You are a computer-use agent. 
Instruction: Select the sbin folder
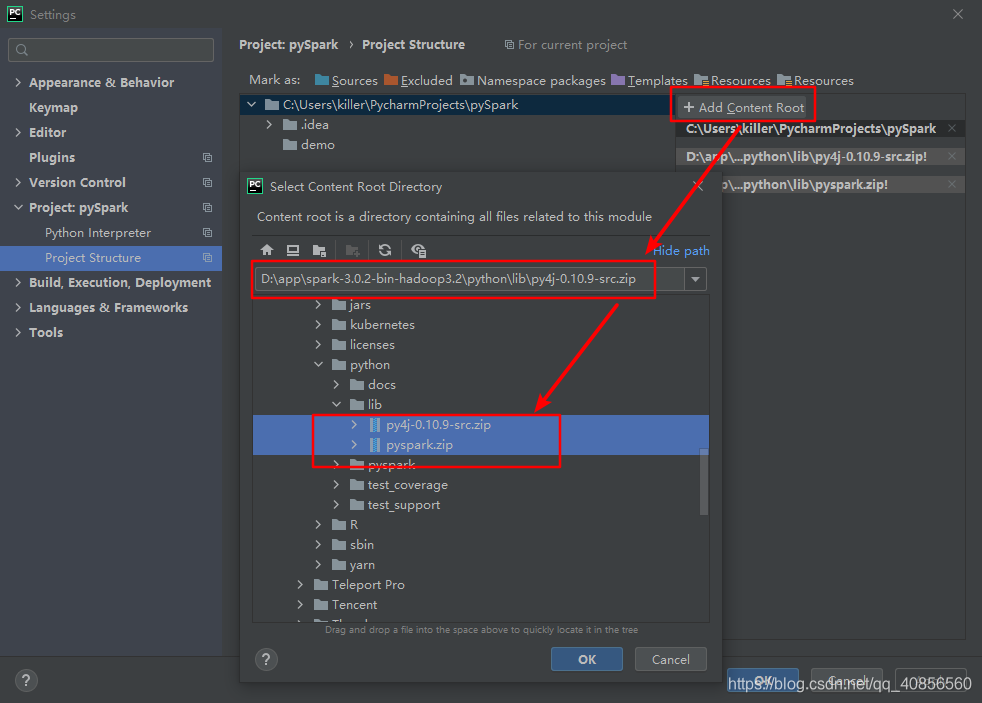point(362,545)
